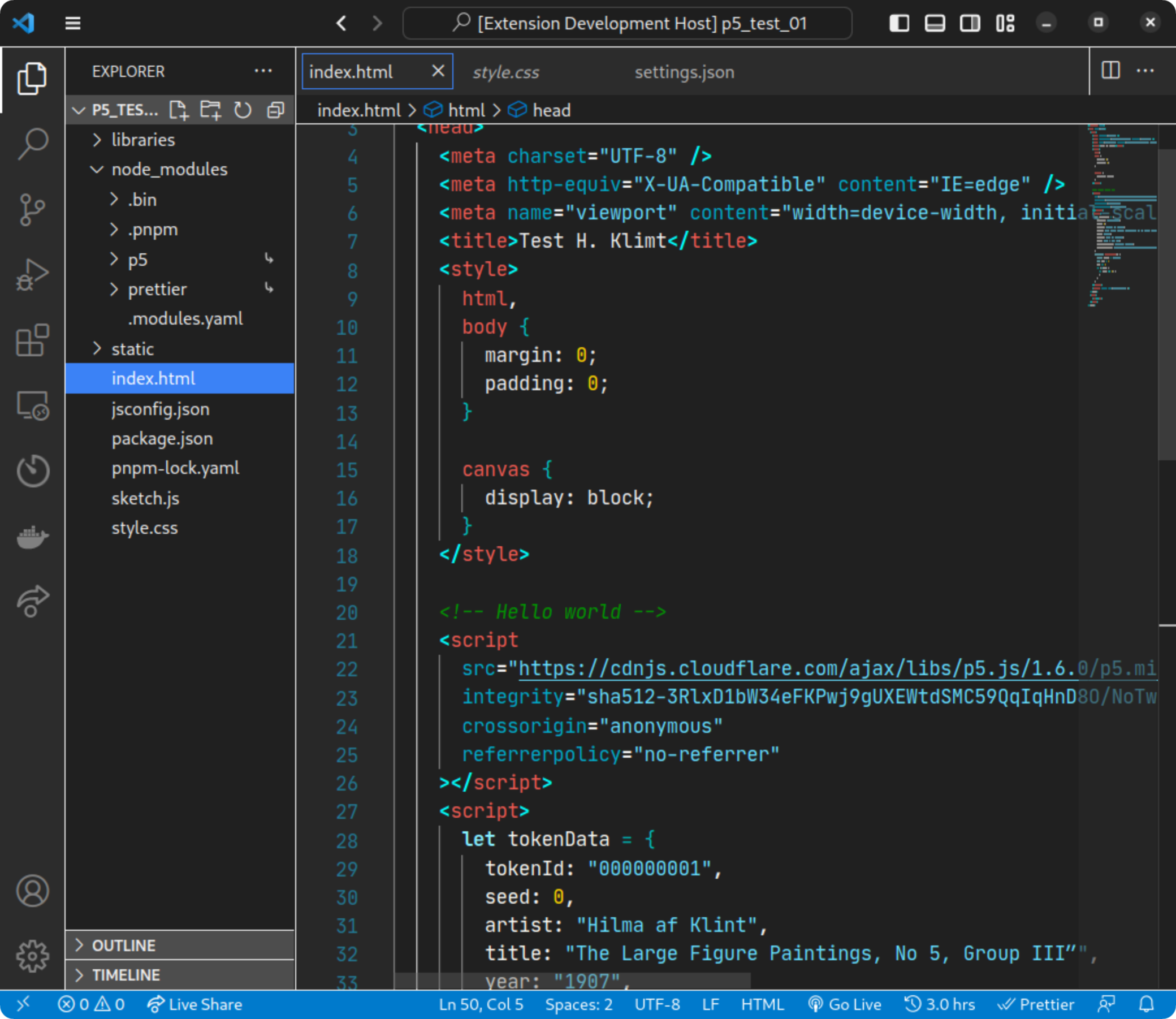
Task: Toggle the bottom panel visibility
Action: point(935,23)
